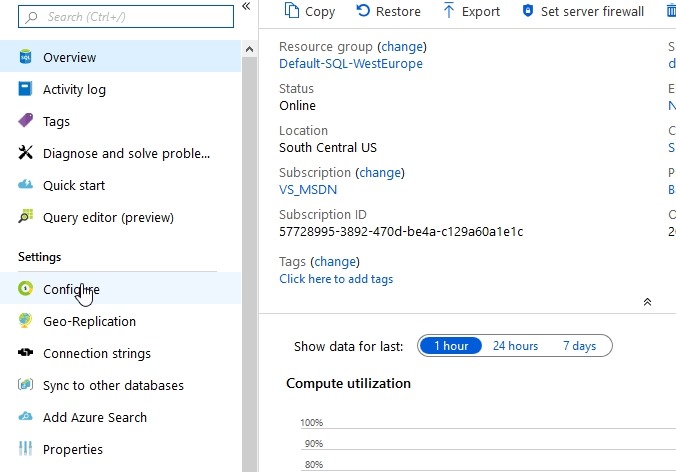
Task: Click the Connection strings icon
Action: coord(26,353)
